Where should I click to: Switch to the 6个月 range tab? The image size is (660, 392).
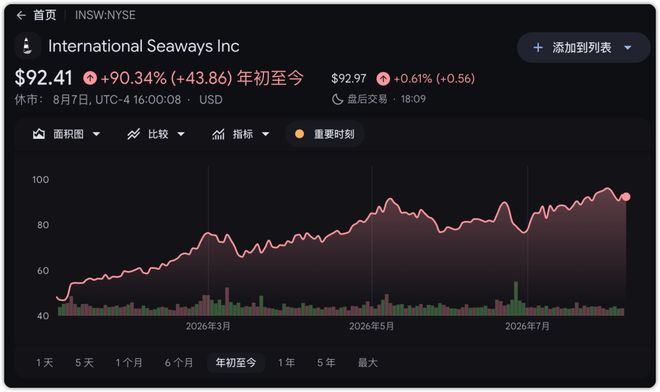coord(179,363)
